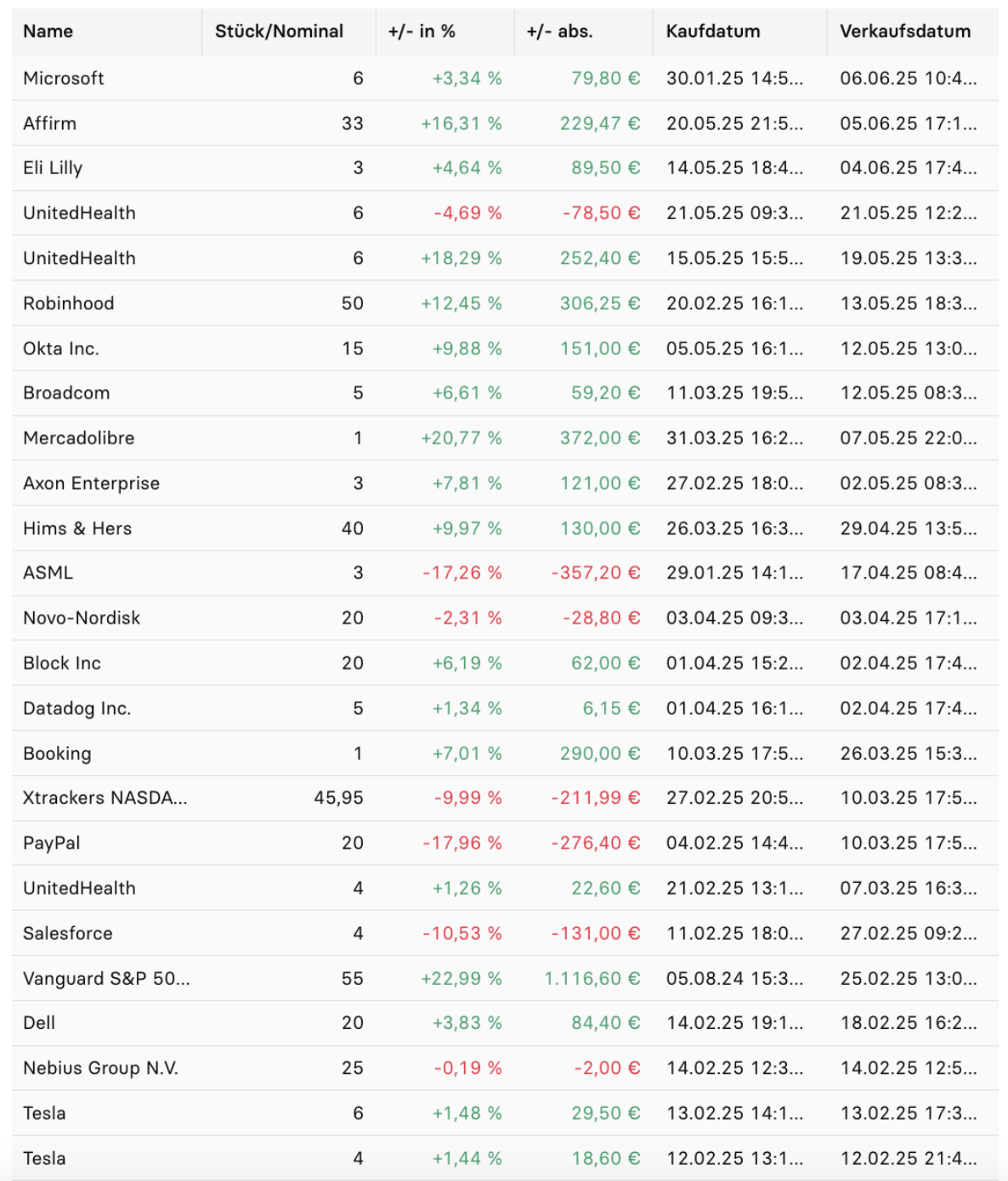Select the Axon Enterprise row
Screen dimensions: 1008x1181
[505, 483]
